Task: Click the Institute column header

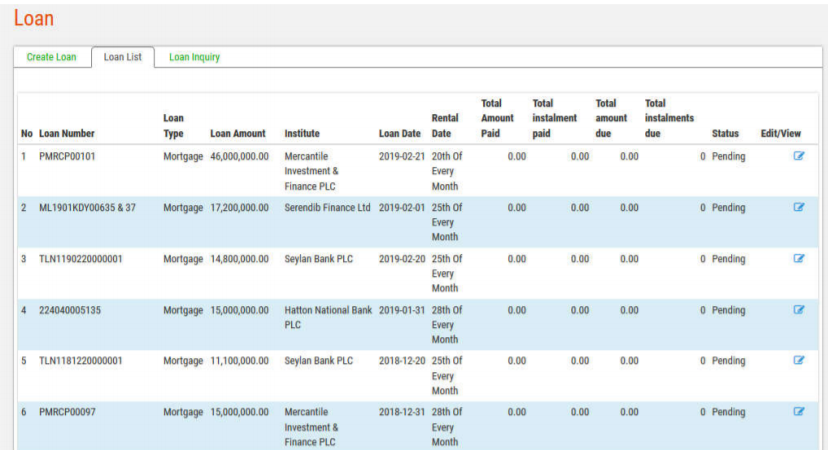Action: click(302, 134)
